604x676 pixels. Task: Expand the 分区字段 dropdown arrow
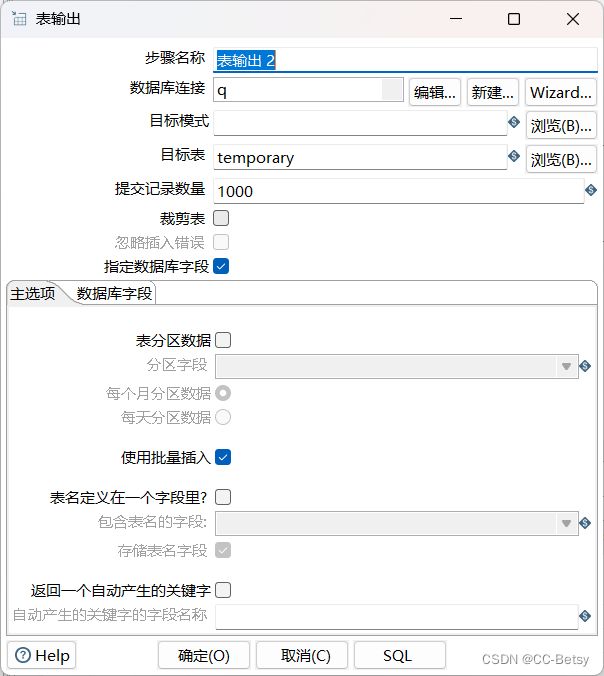[566, 366]
